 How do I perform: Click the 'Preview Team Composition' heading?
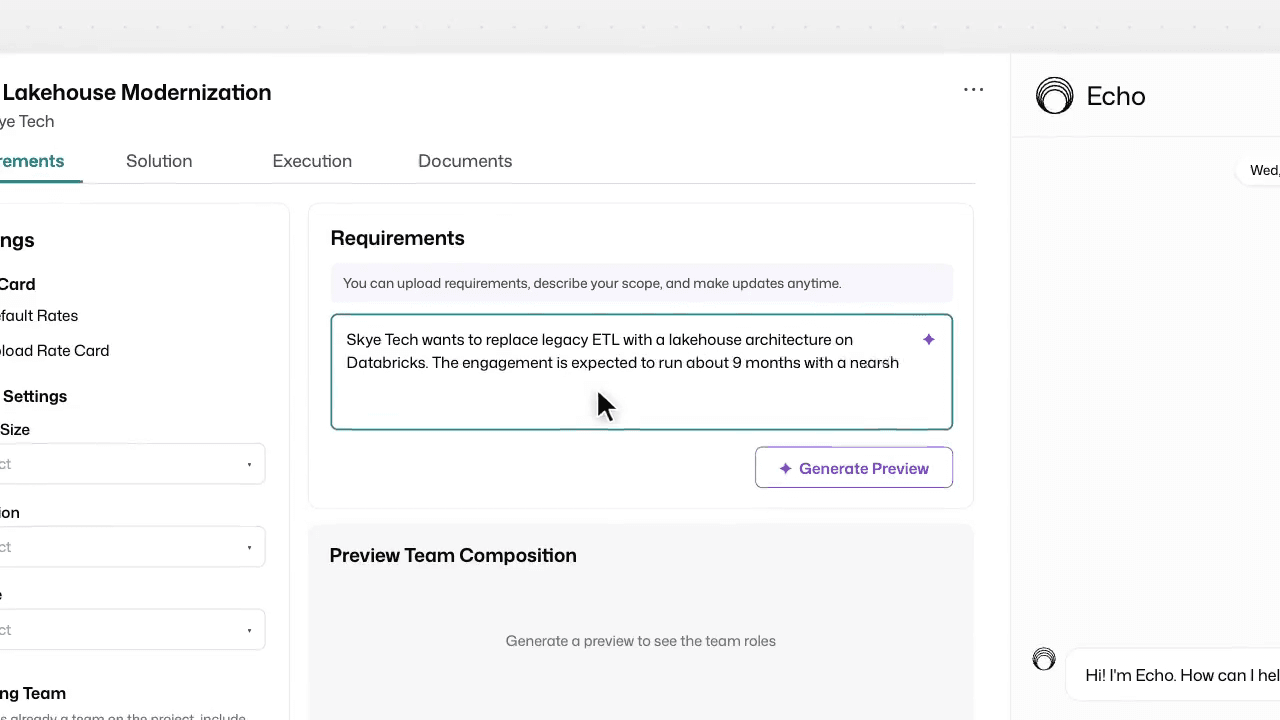pos(453,555)
